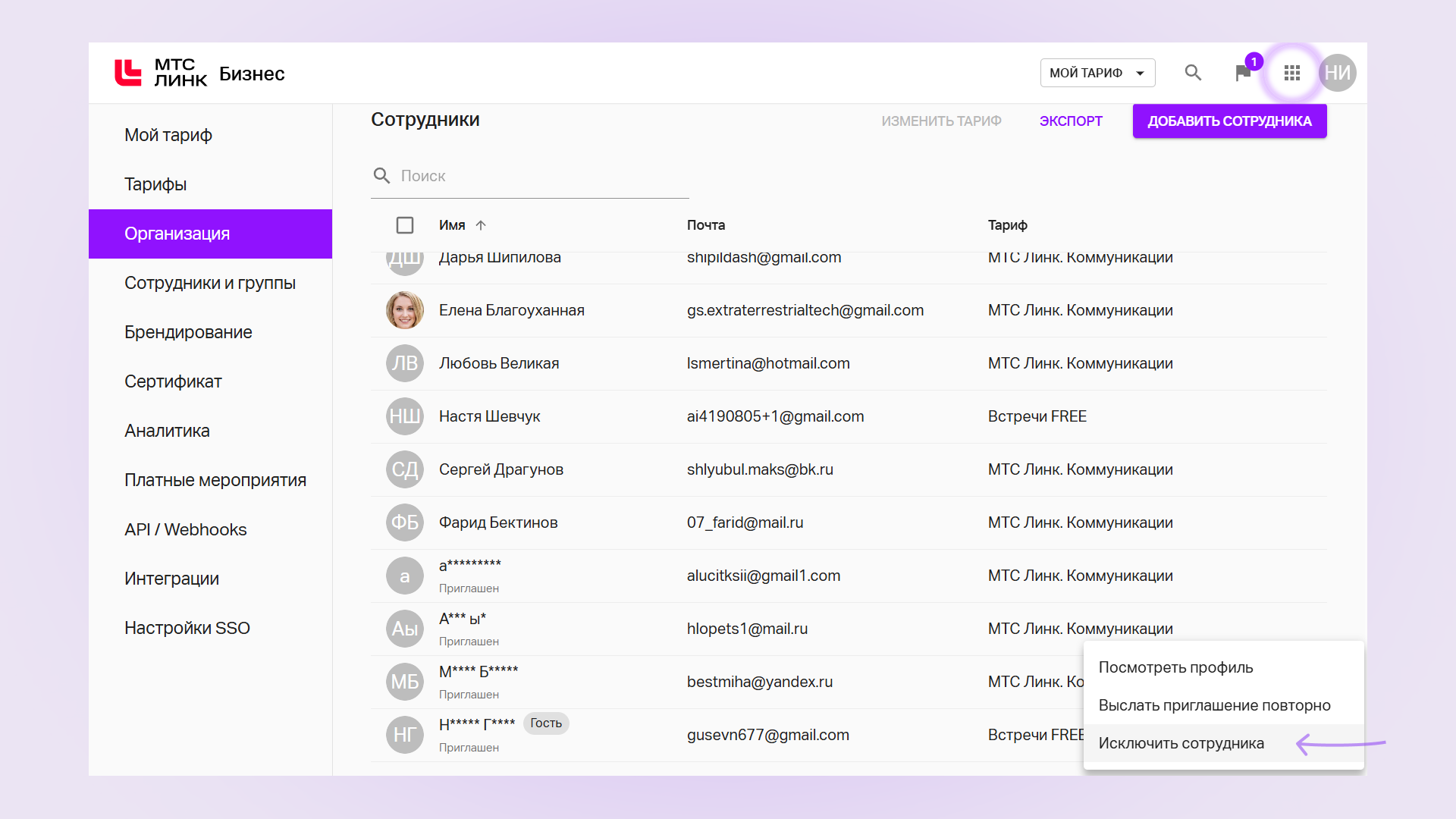Image resolution: width=1456 pixels, height=819 pixels.
Task: Click email alucitksii@gmail1.com
Action: click(x=764, y=576)
